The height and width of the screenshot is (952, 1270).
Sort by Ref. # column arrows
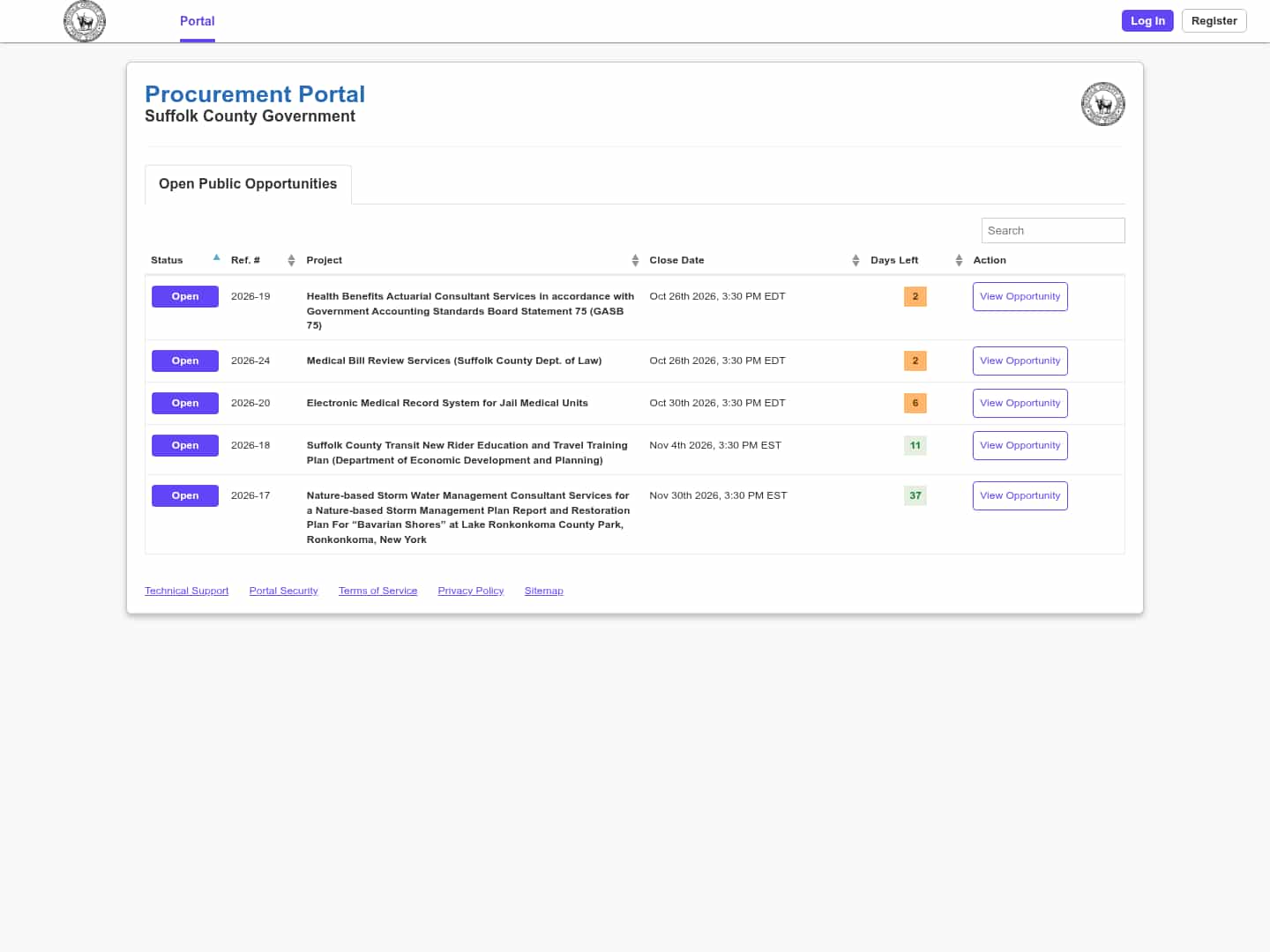291,260
